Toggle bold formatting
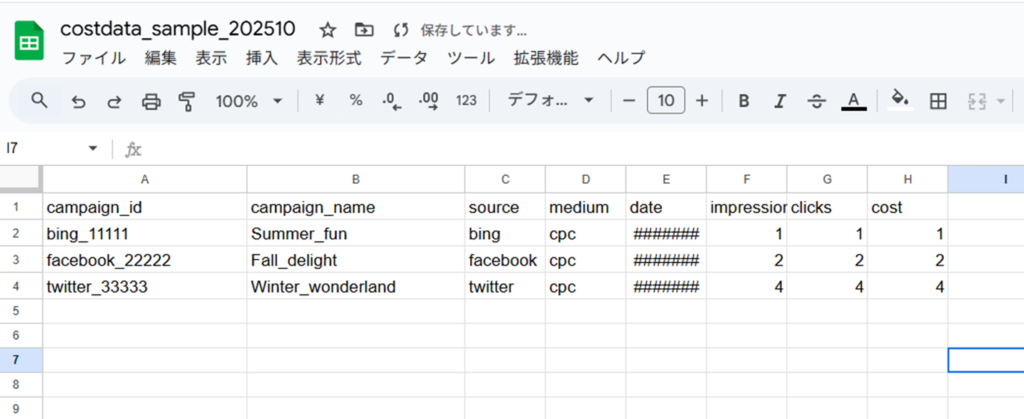 tap(743, 101)
